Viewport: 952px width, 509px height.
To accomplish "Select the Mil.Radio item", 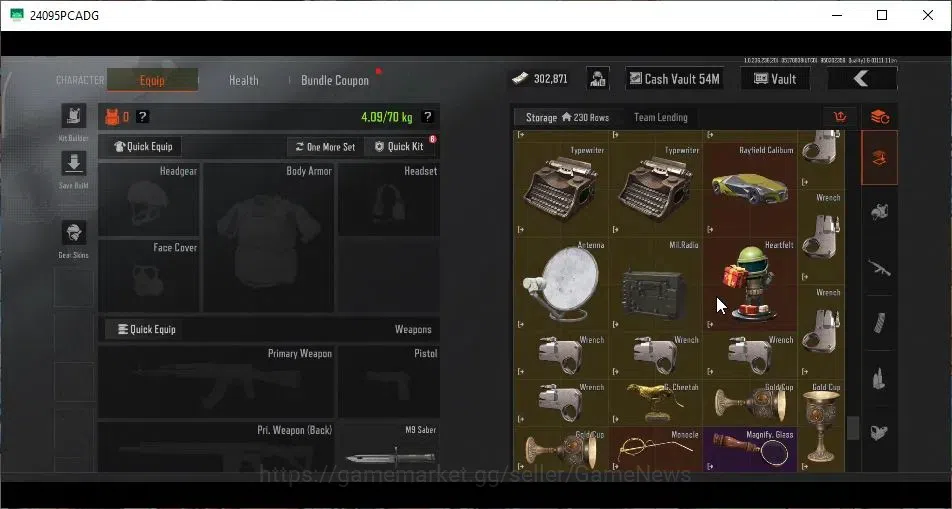I will (656, 284).
